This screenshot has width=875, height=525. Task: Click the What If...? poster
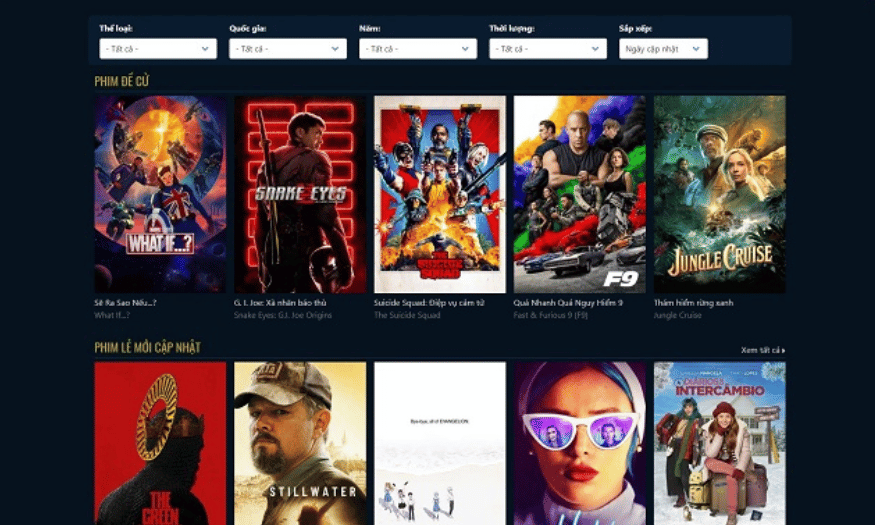[160, 194]
